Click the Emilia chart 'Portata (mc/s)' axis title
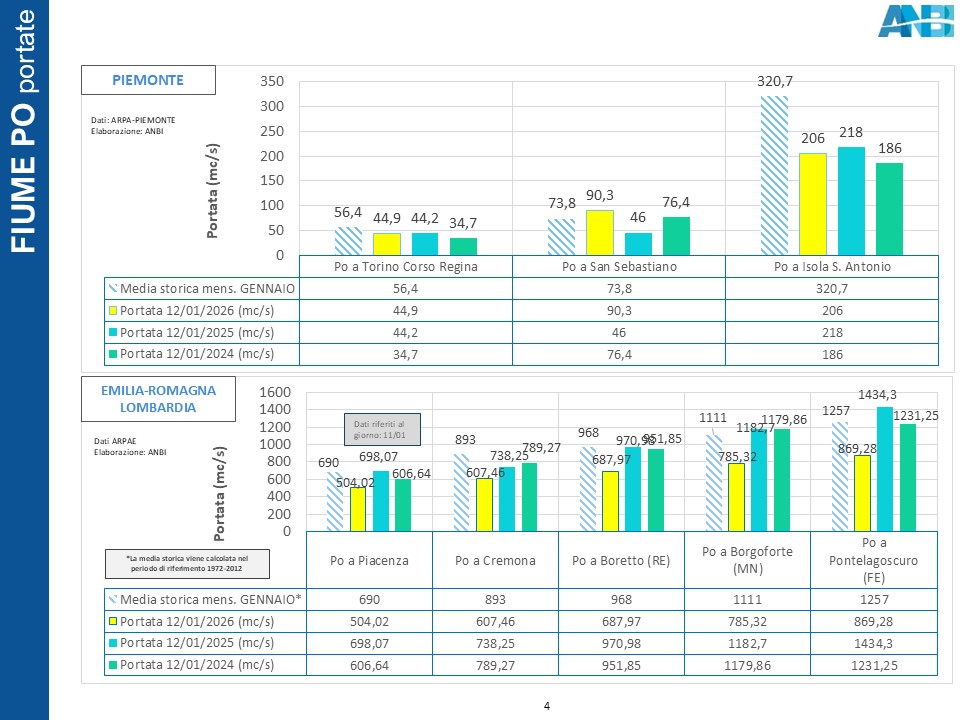Screen dimensions: 960x720 coord(219,493)
